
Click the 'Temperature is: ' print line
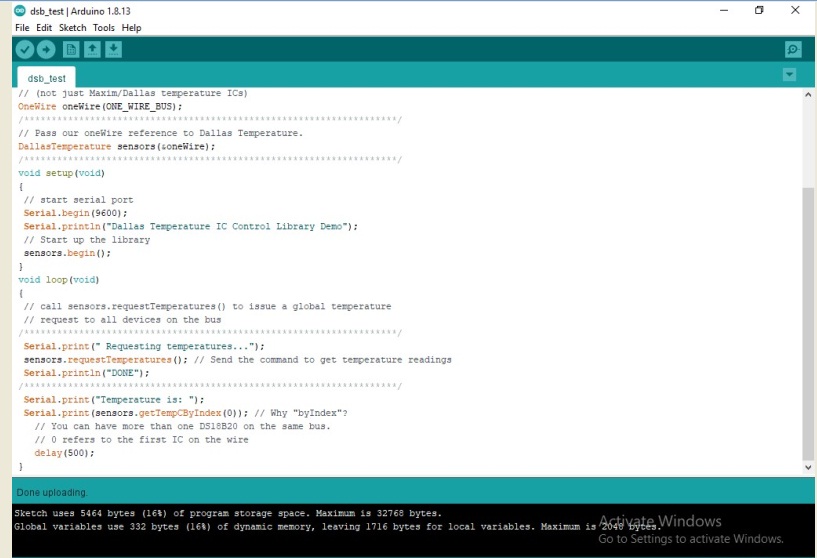tap(114, 400)
